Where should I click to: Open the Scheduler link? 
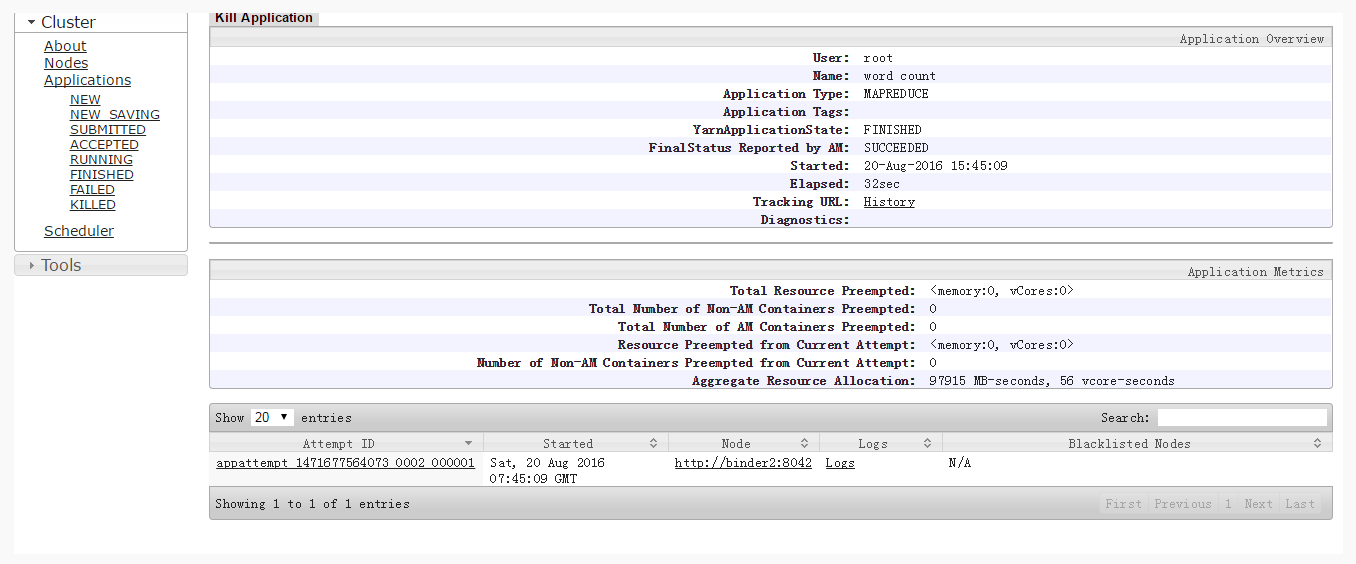tap(79, 231)
